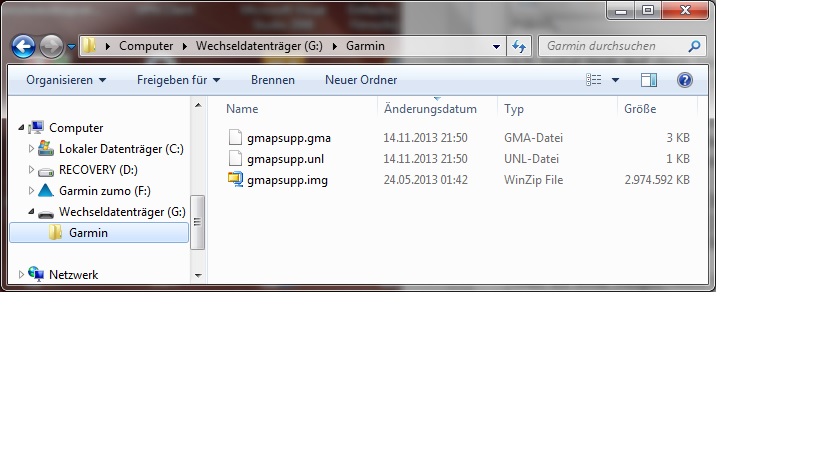Click the change view icon in the toolbar
This screenshot has width=819, height=460.
pyautogui.click(x=594, y=80)
